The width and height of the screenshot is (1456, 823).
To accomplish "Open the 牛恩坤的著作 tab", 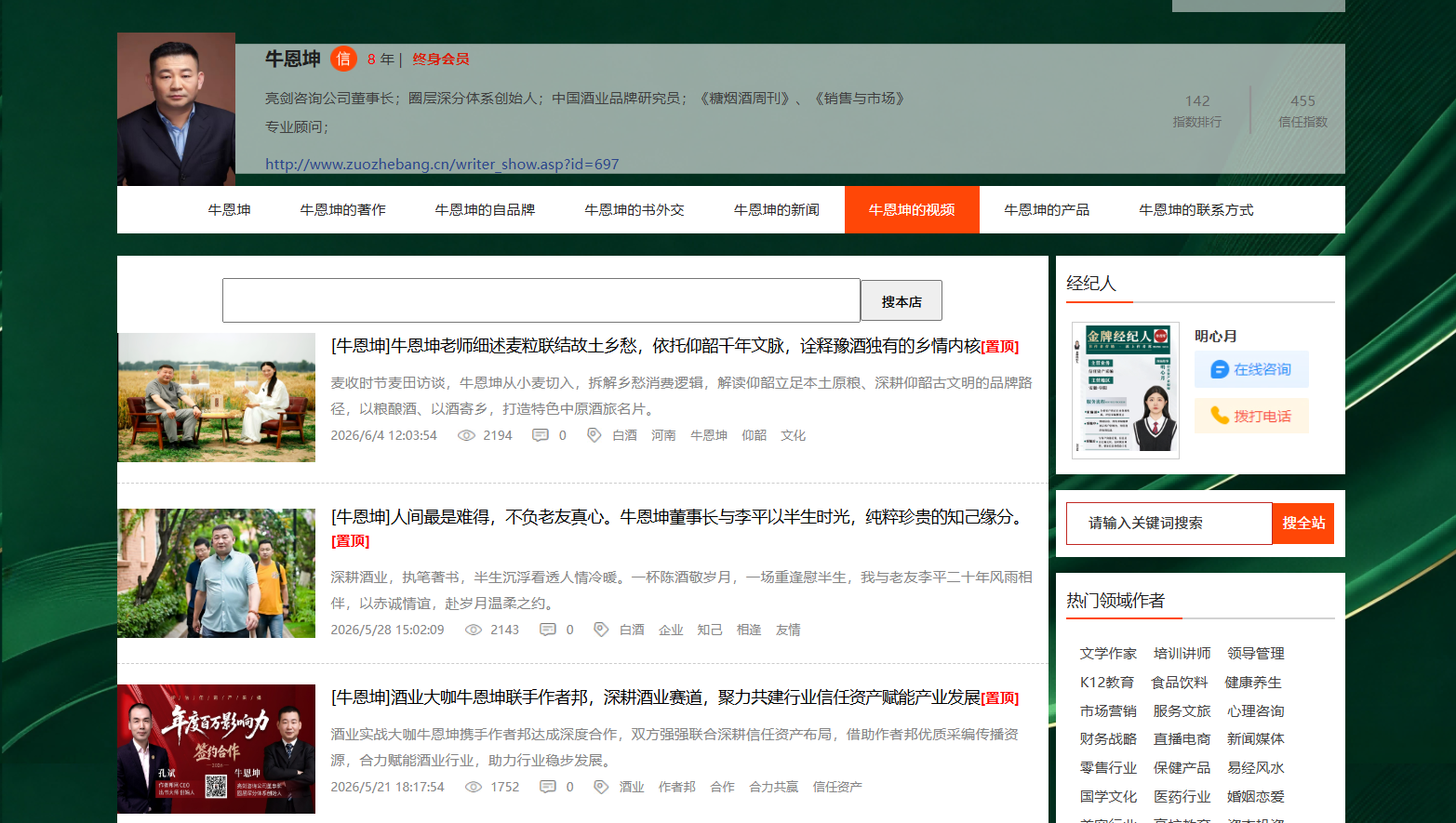I will coord(342,210).
